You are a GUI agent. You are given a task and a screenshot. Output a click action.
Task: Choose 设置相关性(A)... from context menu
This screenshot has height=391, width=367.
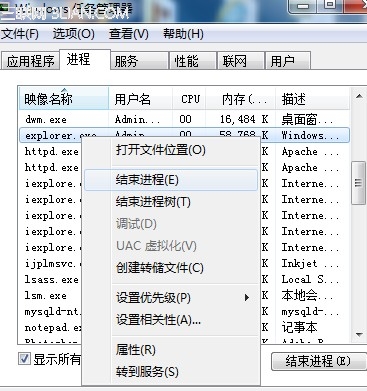(x=171, y=320)
